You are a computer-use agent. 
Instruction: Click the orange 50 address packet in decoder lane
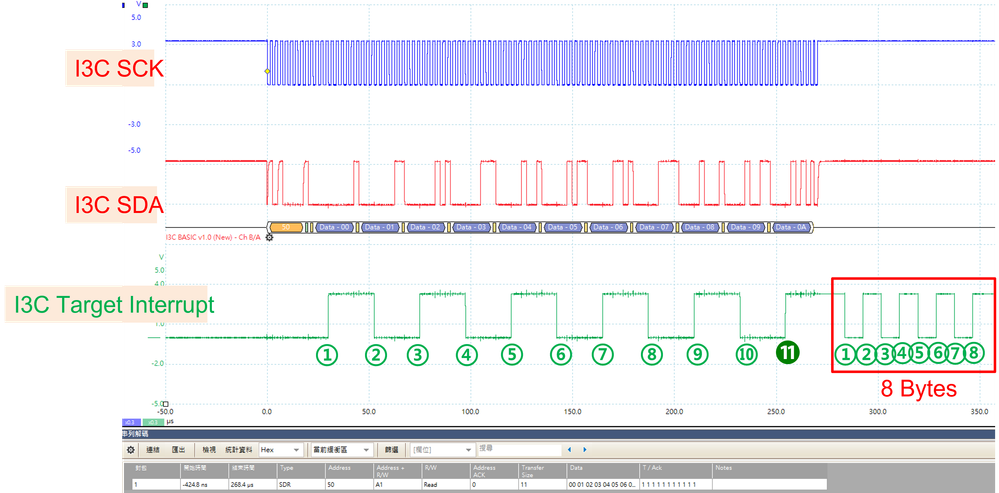coord(286,227)
